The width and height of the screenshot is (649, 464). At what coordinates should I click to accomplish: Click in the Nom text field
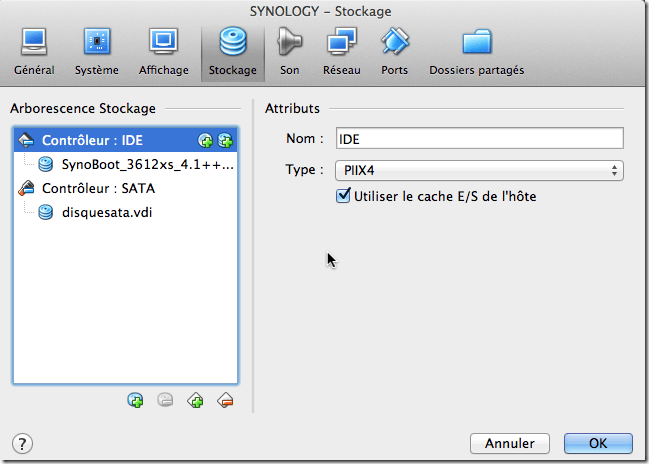pos(479,138)
